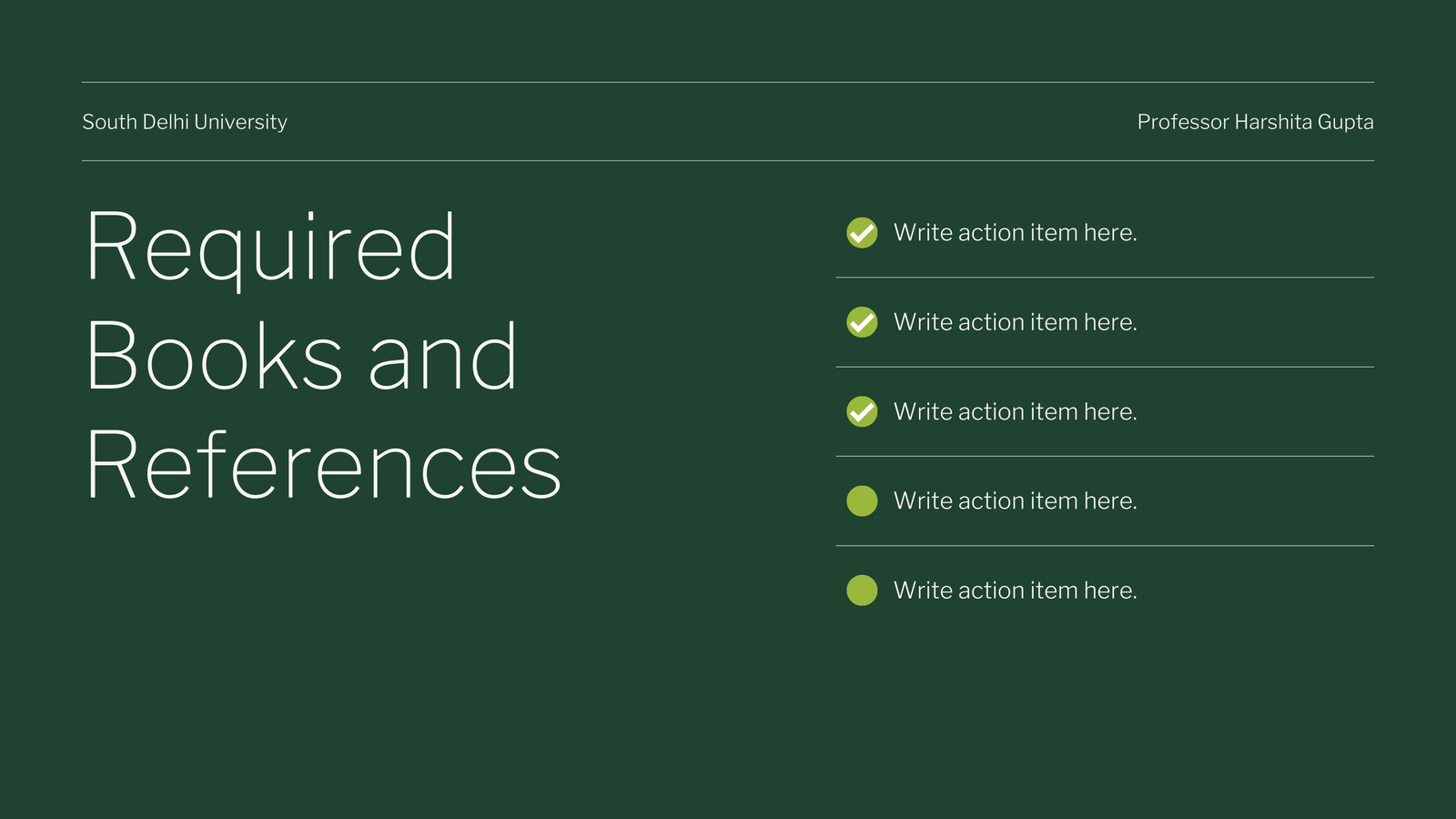Screen dimensions: 1456x819
Task: Click the divider above the last action item
Action: (1105, 546)
